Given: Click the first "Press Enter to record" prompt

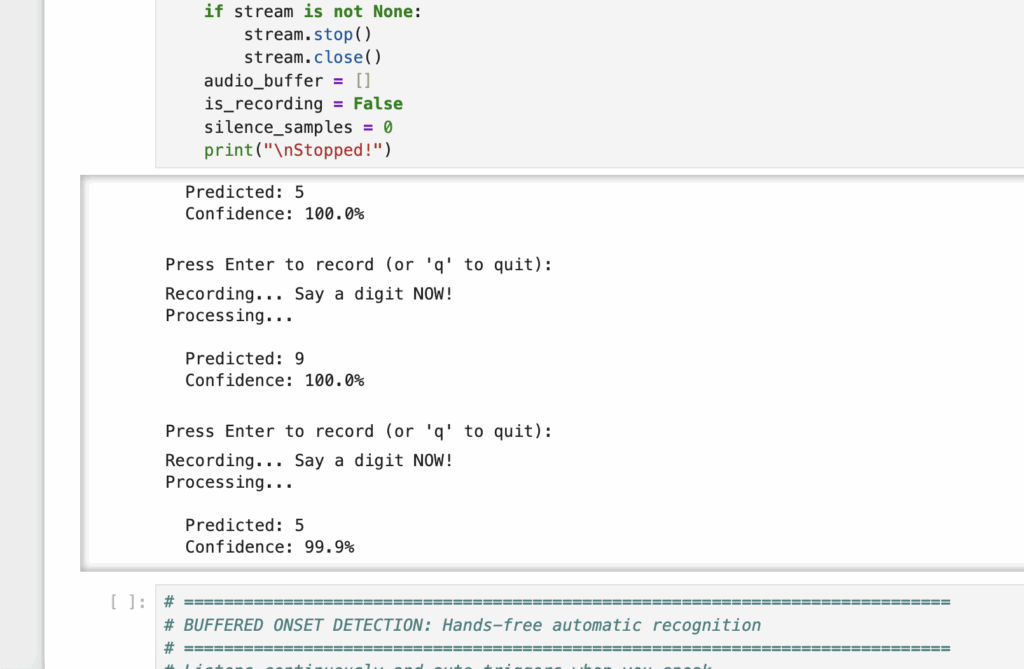Looking at the screenshot, I should tap(358, 265).
